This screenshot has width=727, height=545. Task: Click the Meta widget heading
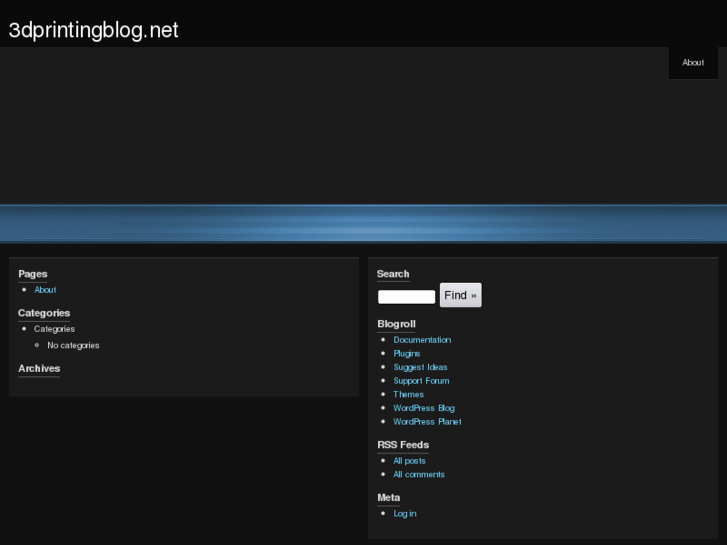(389, 498)
